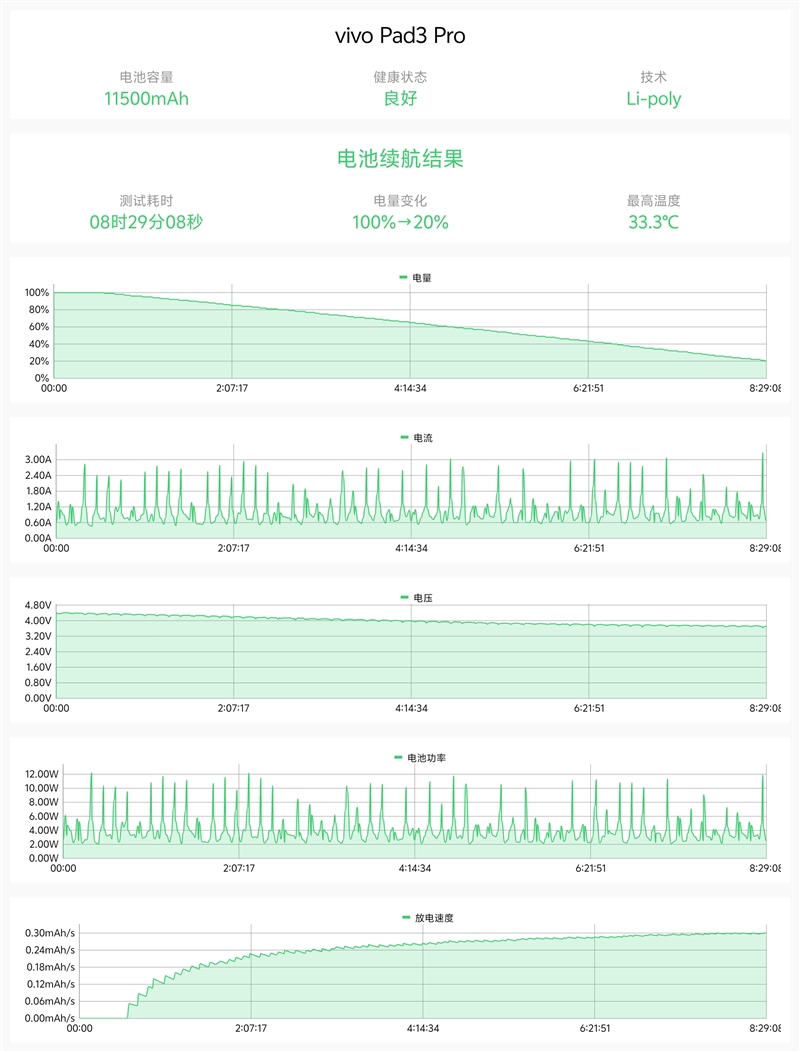Image resolution: width=800 pixels, height=1052 pixels.
Task: Click the 电池续航结果 heading
Action: click(400, 159)
